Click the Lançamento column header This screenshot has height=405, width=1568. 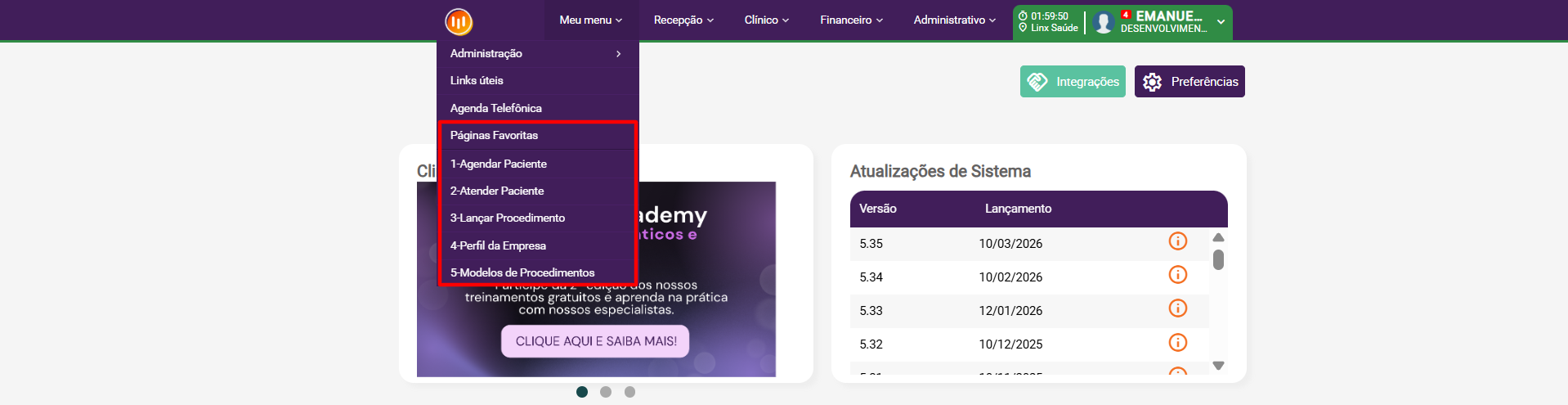click(x=1018, y=209)
